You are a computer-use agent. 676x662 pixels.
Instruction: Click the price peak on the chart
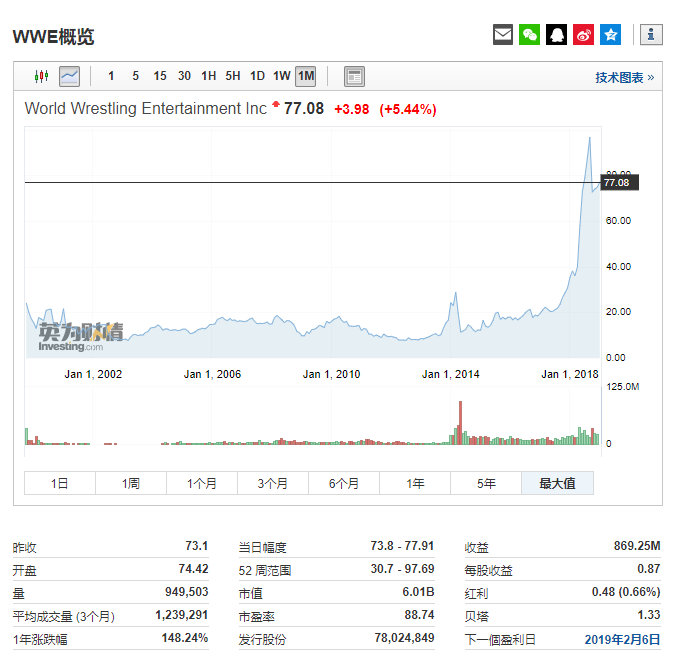[589, 138]
